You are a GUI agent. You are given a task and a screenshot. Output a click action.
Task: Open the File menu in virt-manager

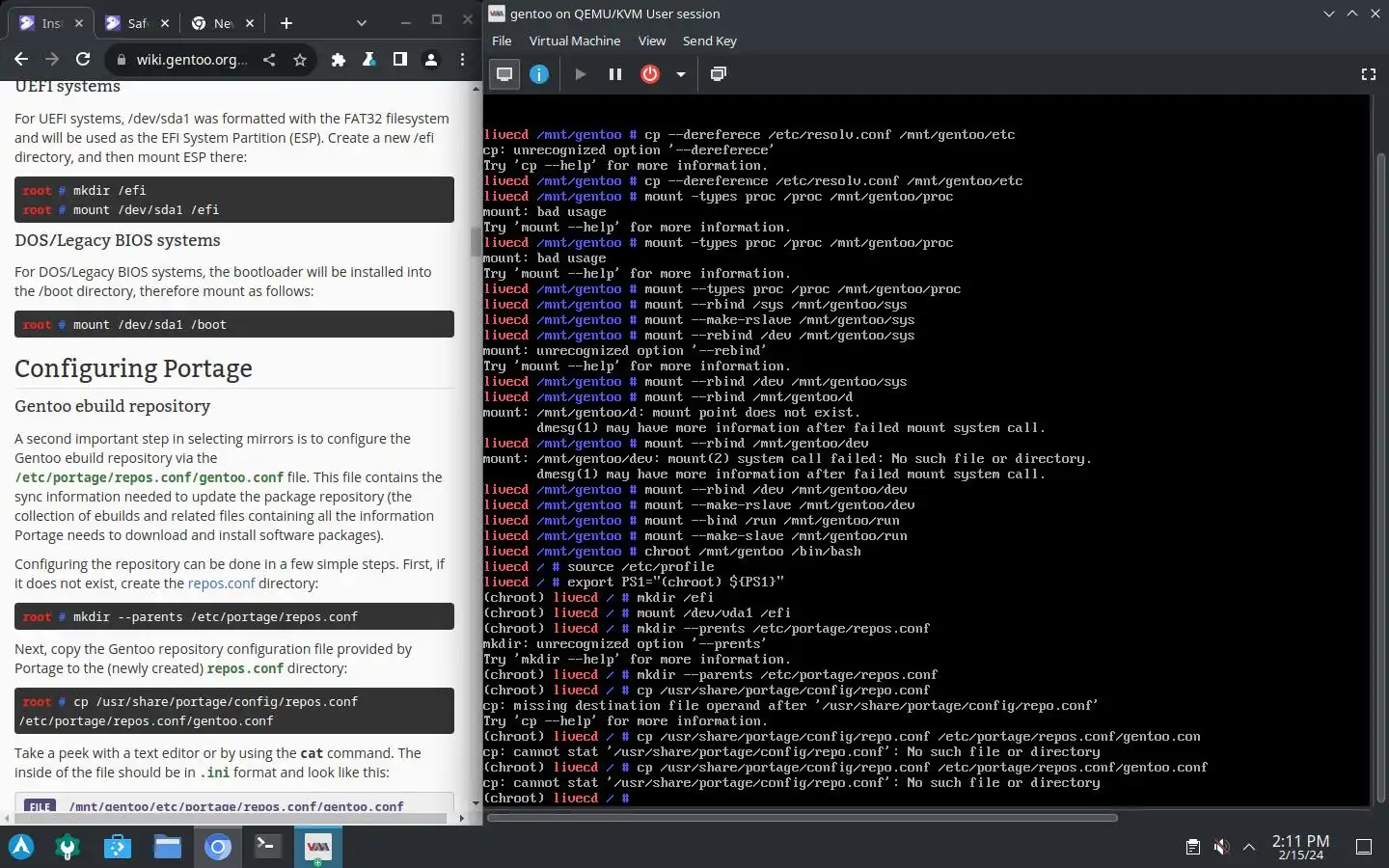tap(502, 41)
